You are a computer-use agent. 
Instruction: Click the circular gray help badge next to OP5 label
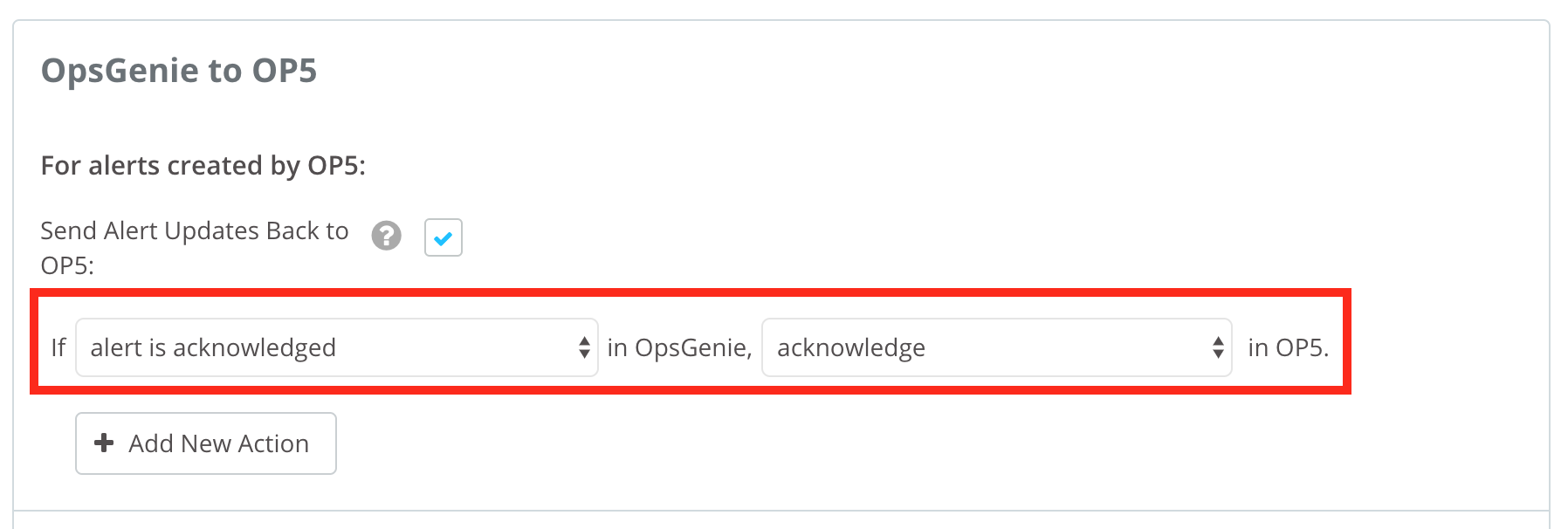point(387,235)
